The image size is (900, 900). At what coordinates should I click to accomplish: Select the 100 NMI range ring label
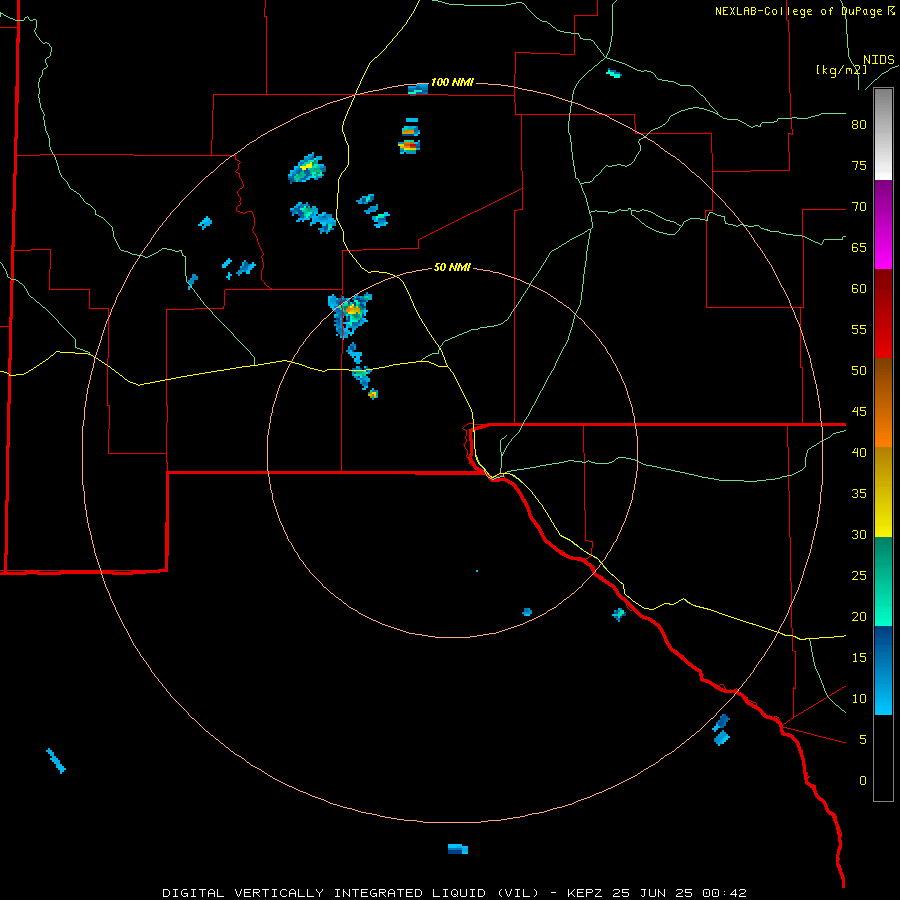pos(452,82)
